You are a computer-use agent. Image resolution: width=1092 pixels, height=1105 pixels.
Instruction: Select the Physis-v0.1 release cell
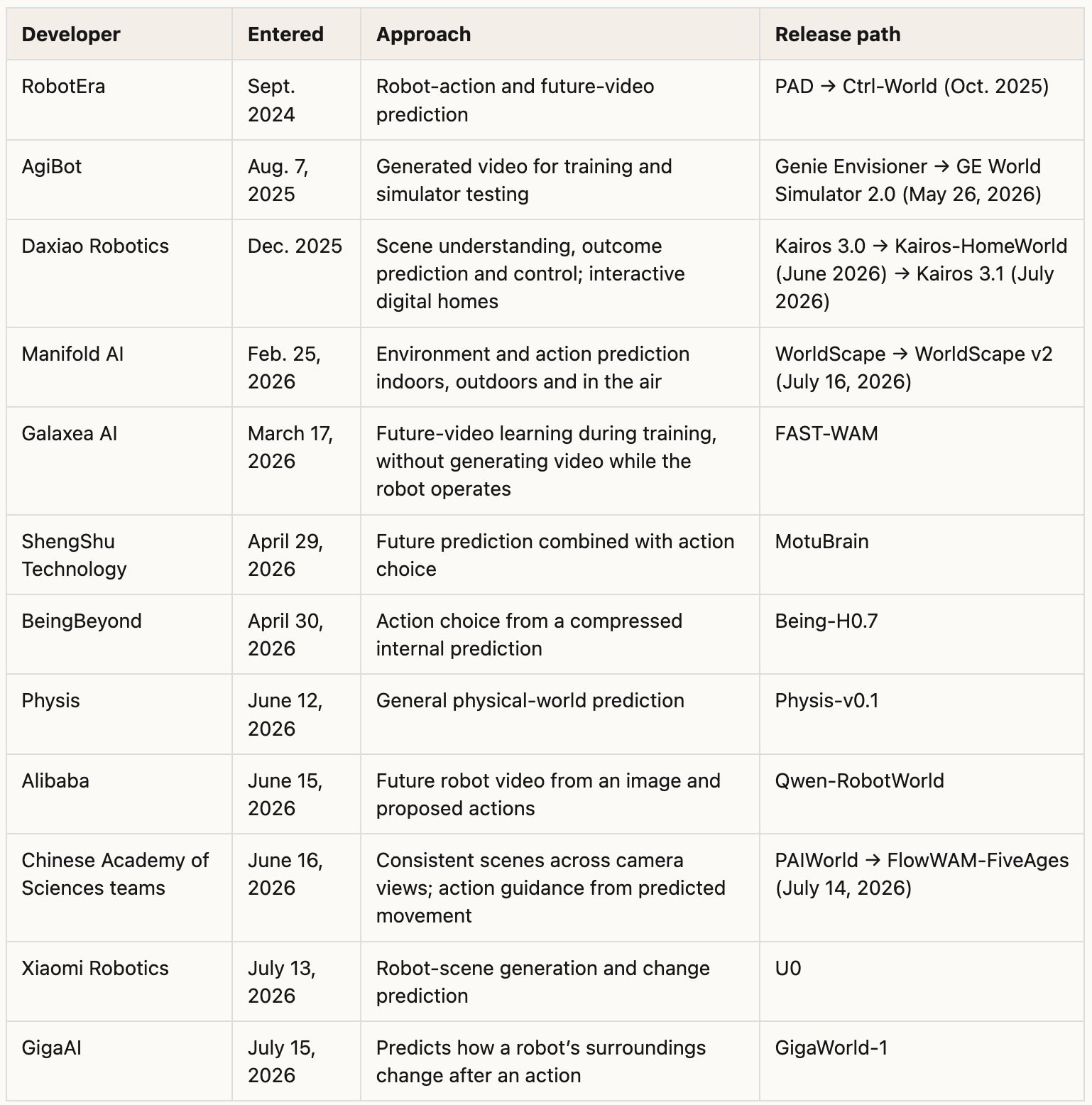(x=922, y=714)
